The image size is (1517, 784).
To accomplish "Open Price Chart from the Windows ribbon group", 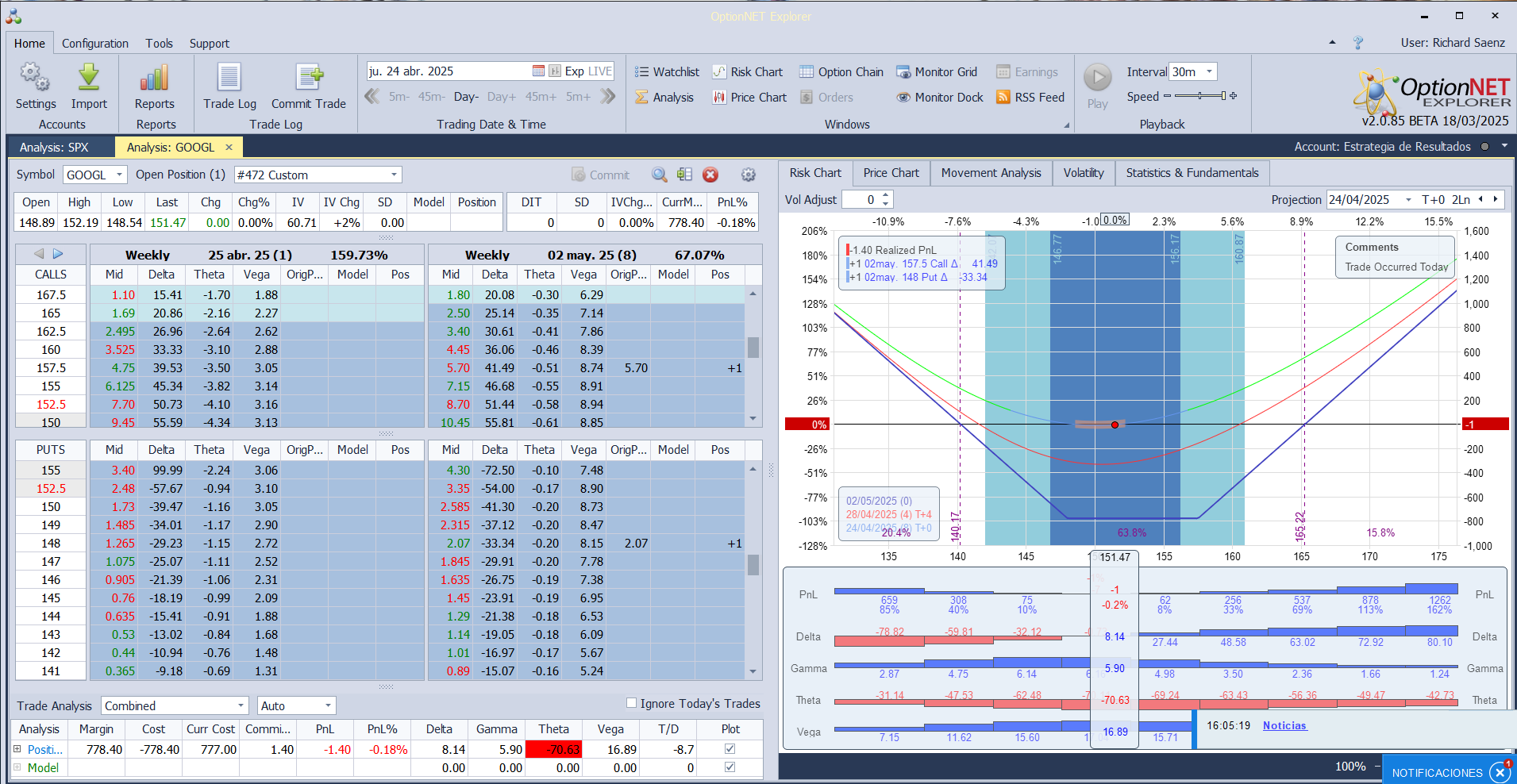I will point(749,98).
